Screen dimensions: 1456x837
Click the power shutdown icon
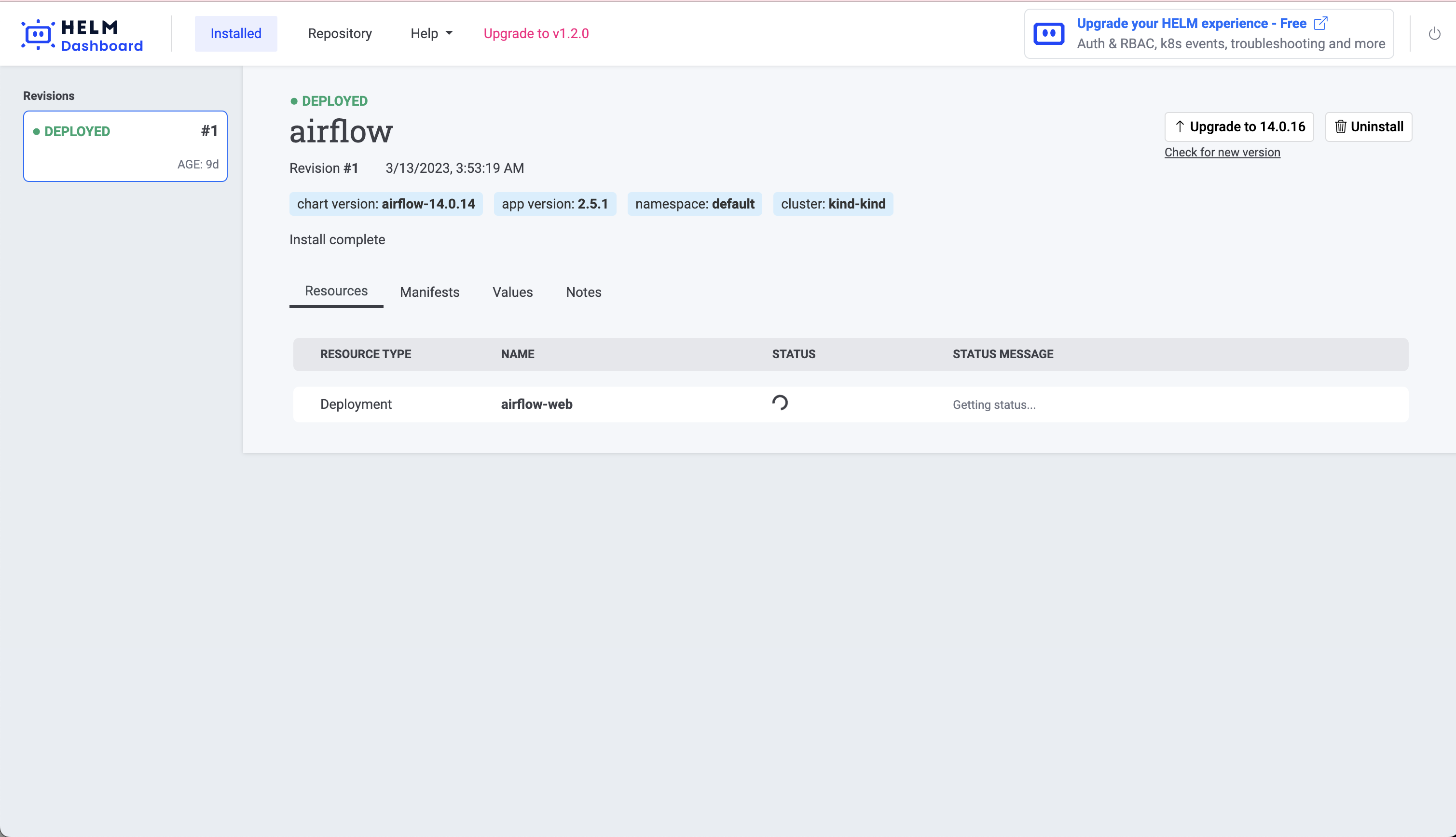(x=1434, y=34)
